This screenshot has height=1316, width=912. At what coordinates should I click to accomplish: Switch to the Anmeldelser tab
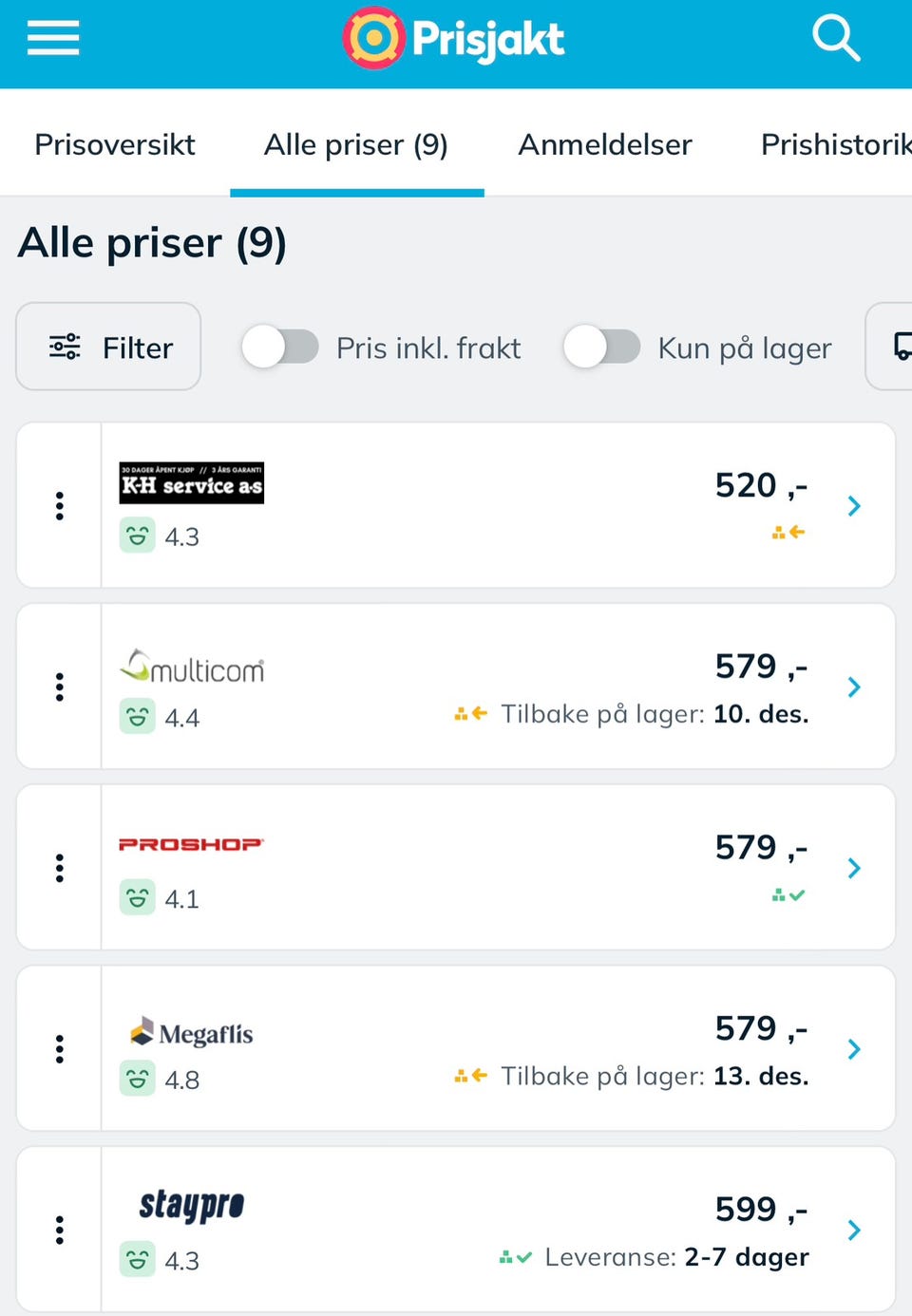tap(605, 144)
